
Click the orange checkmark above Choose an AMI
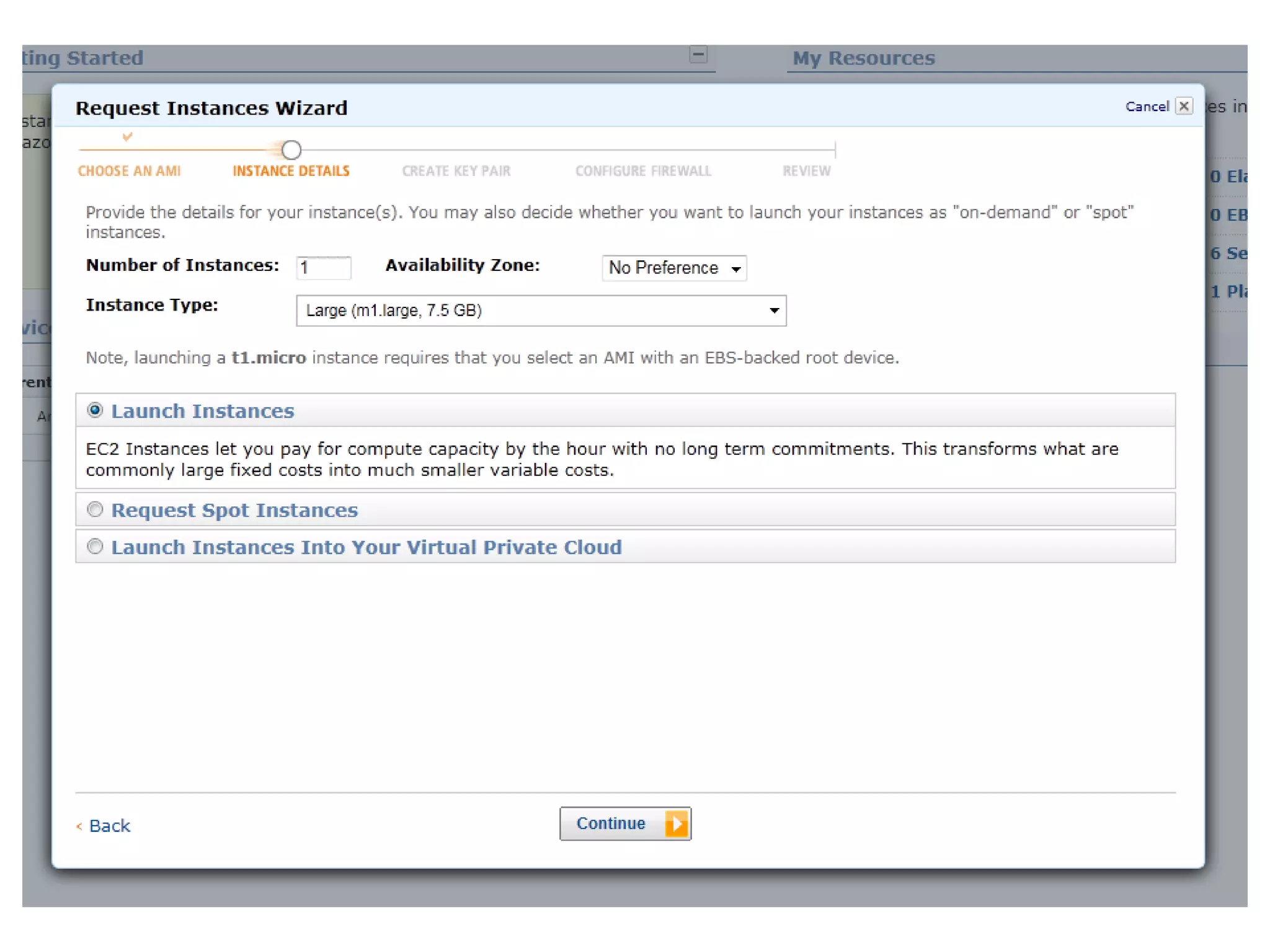[127, 136]
